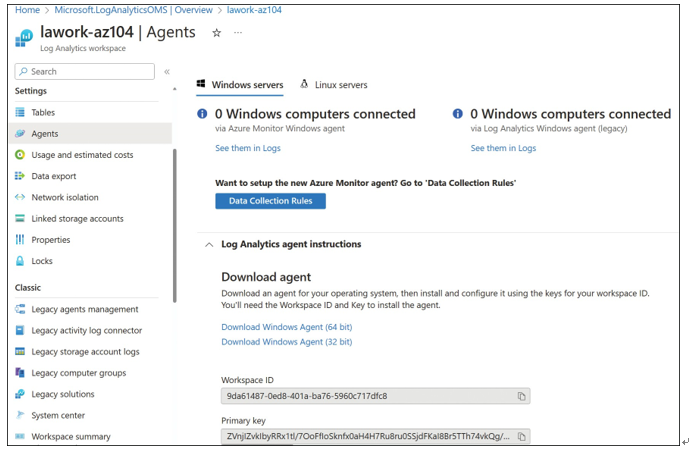
Task: Click the favorite star icon beside Agents title
Action: [x=216, y=33]
